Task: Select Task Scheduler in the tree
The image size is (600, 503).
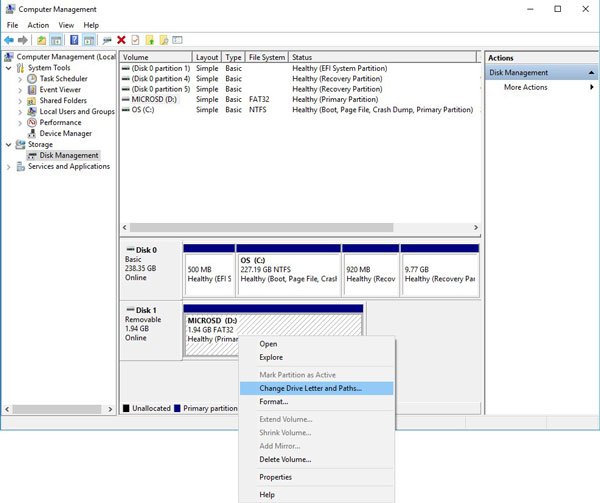Action: 65,78
